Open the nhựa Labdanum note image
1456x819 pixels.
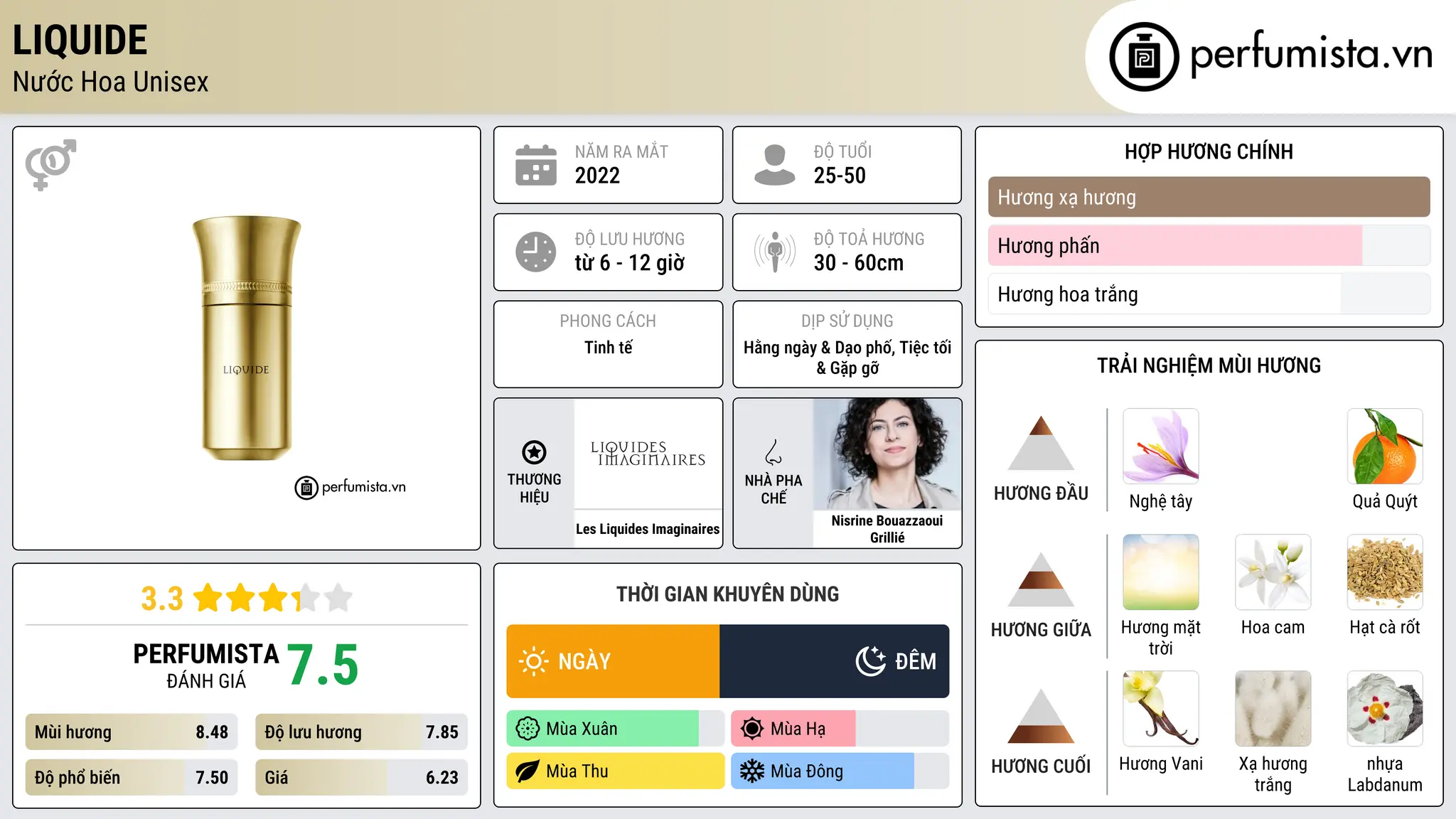click(1385, 709)
